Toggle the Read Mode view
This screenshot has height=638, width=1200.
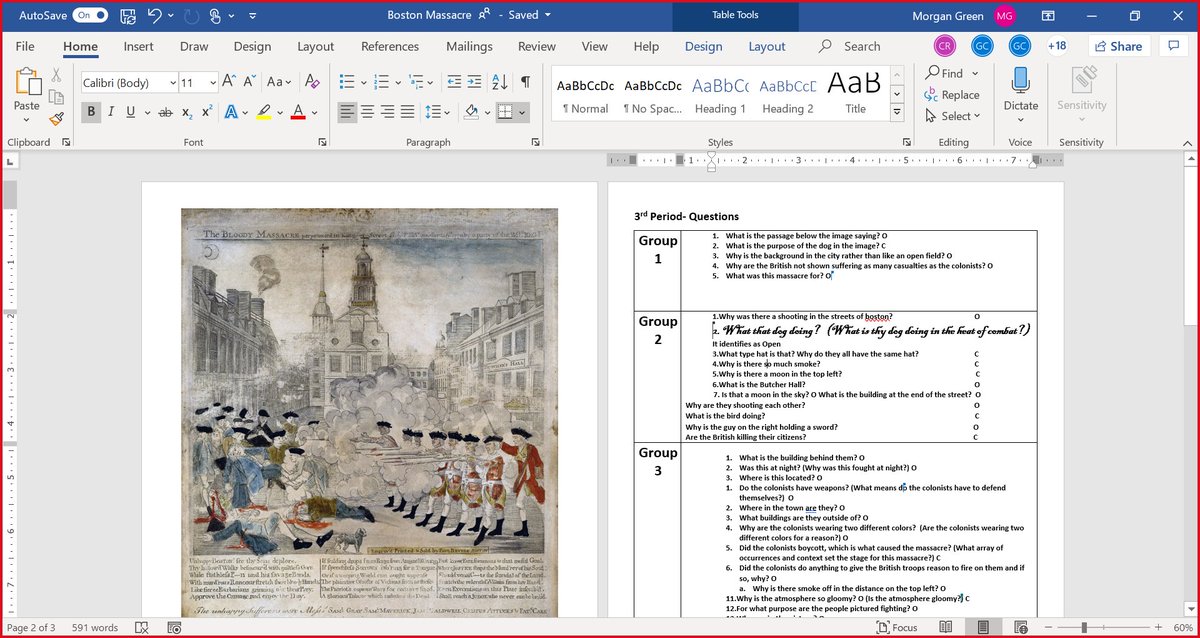[x=947, y=627]
